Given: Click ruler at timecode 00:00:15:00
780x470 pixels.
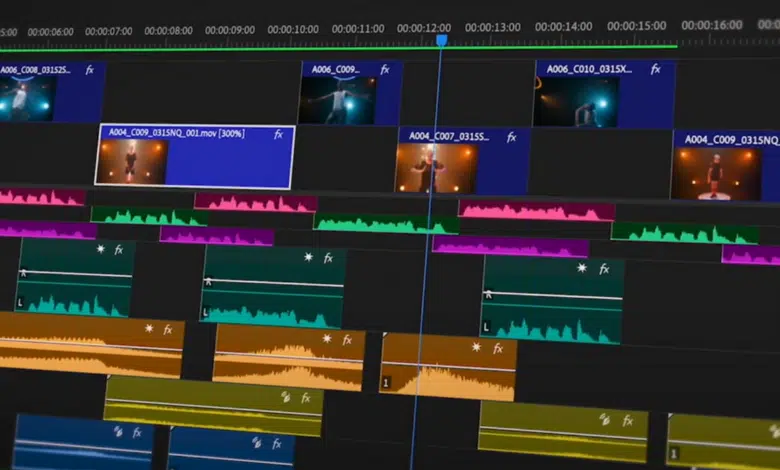Looking at the screenshot, I should [637, 25].
